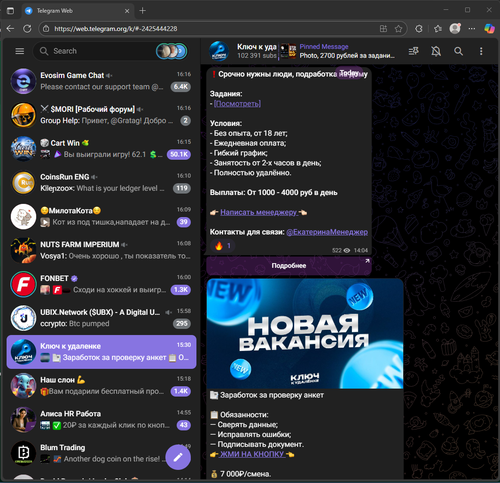This screenshot has height=483, width=500.
Task: Click the 6.4K unread badge on Evosim
Action: point(181,87)
